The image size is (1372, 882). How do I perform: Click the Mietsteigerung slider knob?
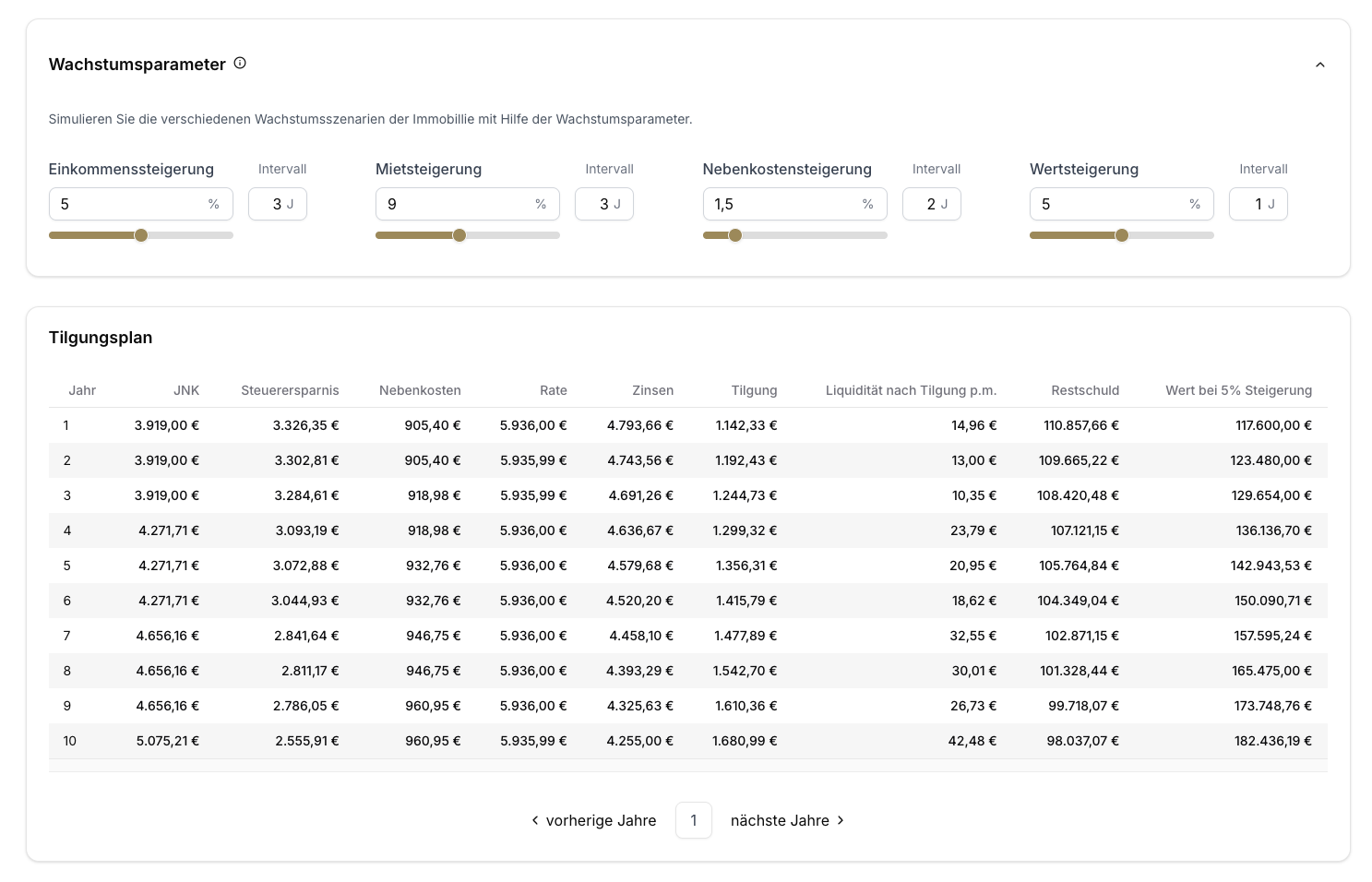(459, 235)
